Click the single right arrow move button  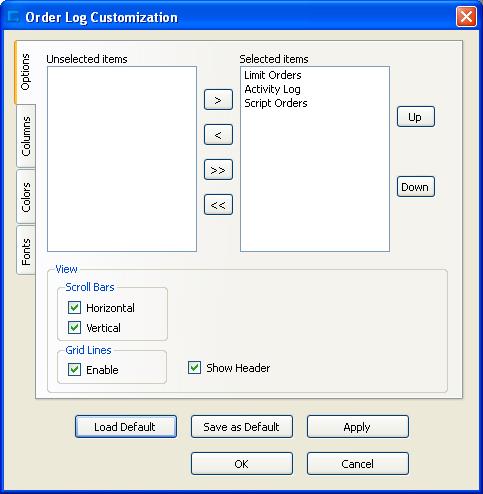(x=218, y=100)
